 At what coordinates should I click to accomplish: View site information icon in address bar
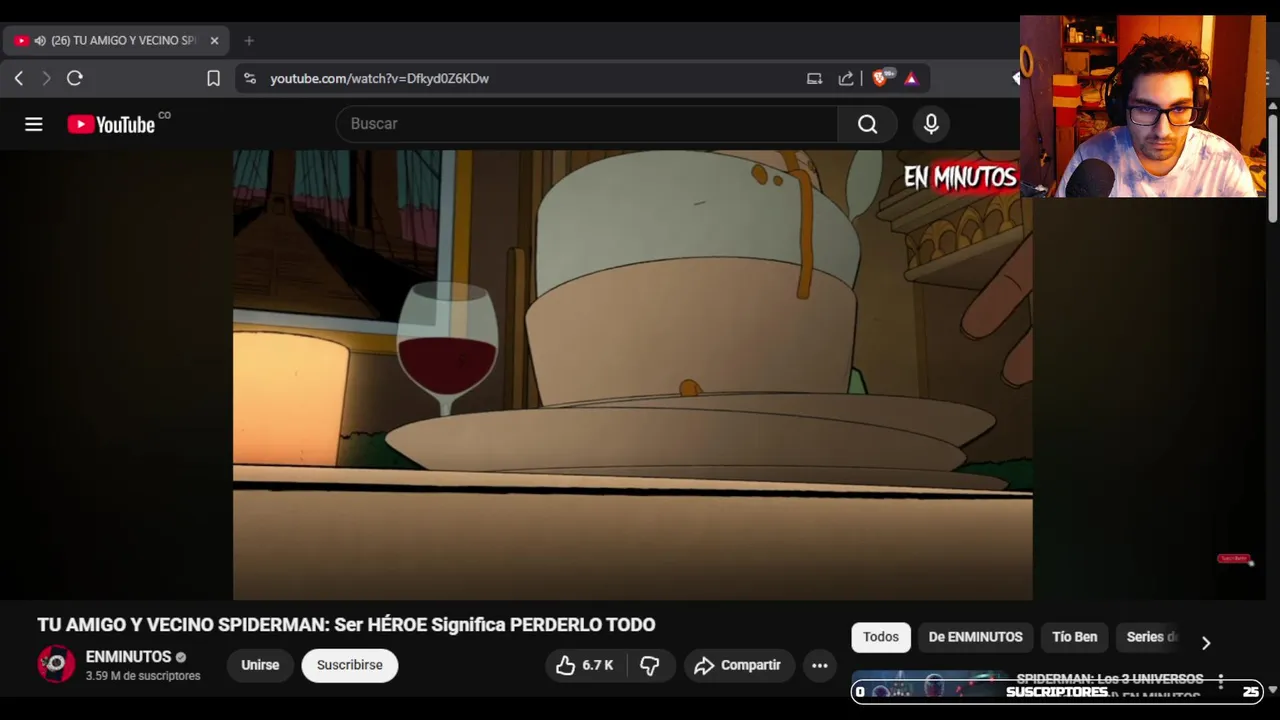250,78
